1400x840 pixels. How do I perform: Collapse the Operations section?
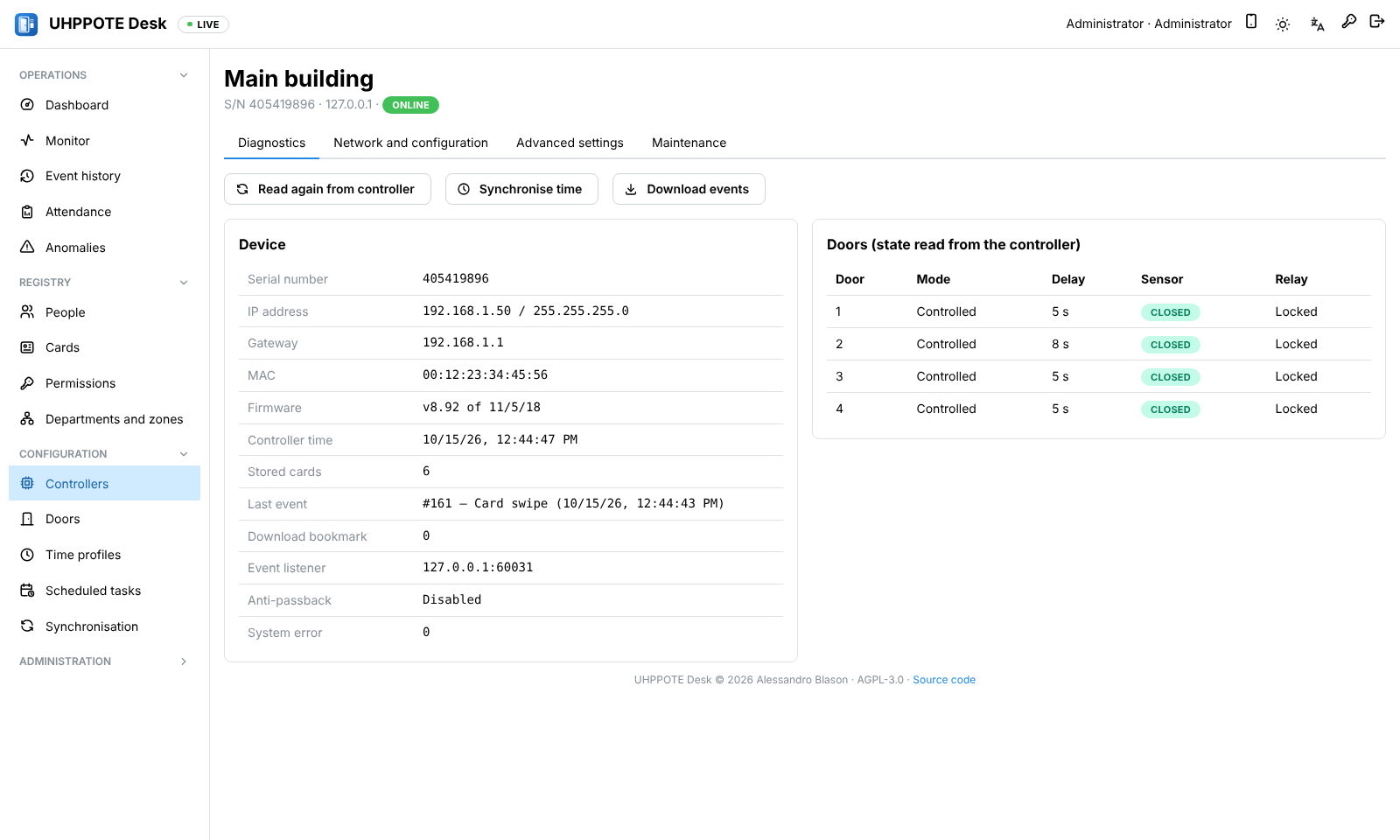click(104, 75)
